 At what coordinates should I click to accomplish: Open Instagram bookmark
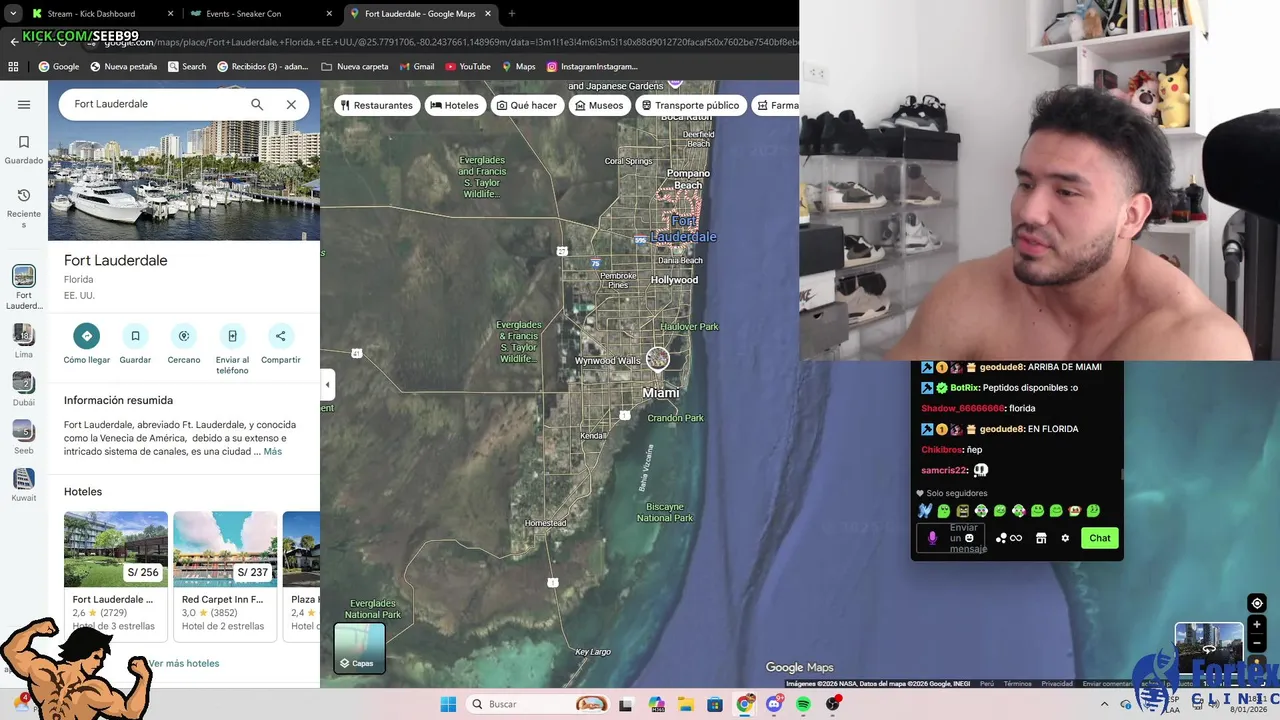tap(591, 67)
